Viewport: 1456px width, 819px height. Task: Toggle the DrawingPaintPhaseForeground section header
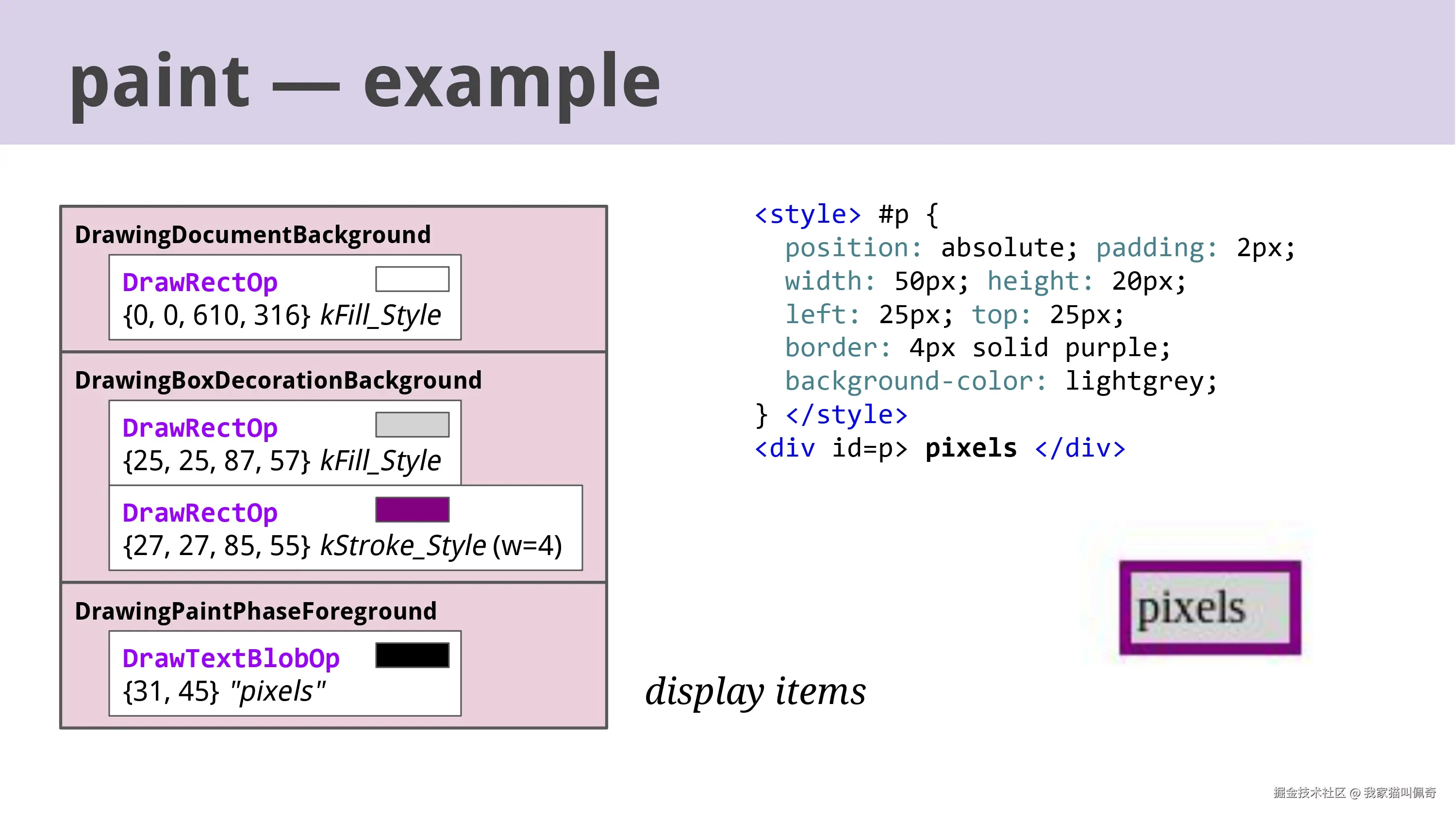pyautogui.click(x=256, y=610)
